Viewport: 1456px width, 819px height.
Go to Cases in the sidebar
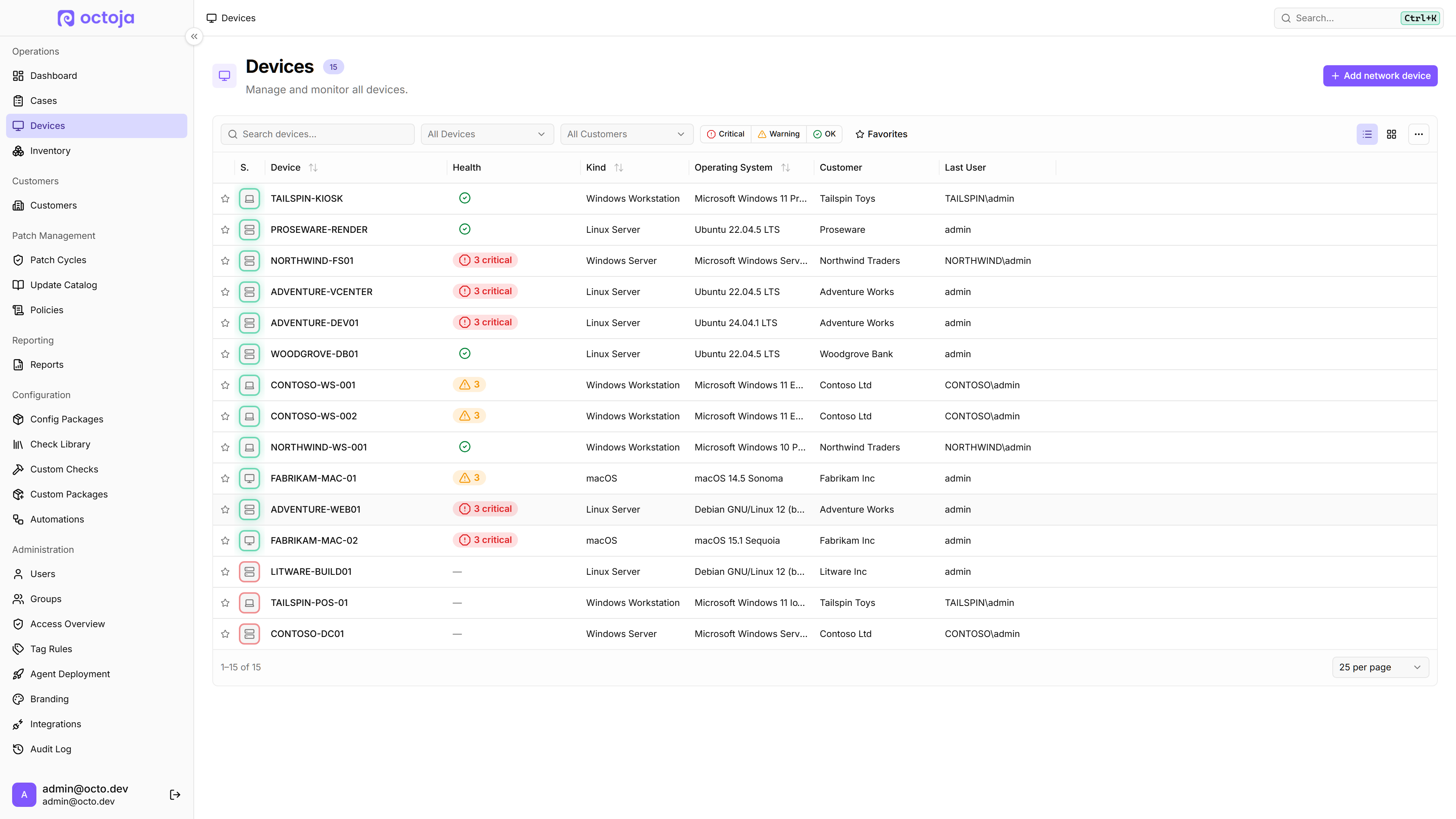[97, 100]
